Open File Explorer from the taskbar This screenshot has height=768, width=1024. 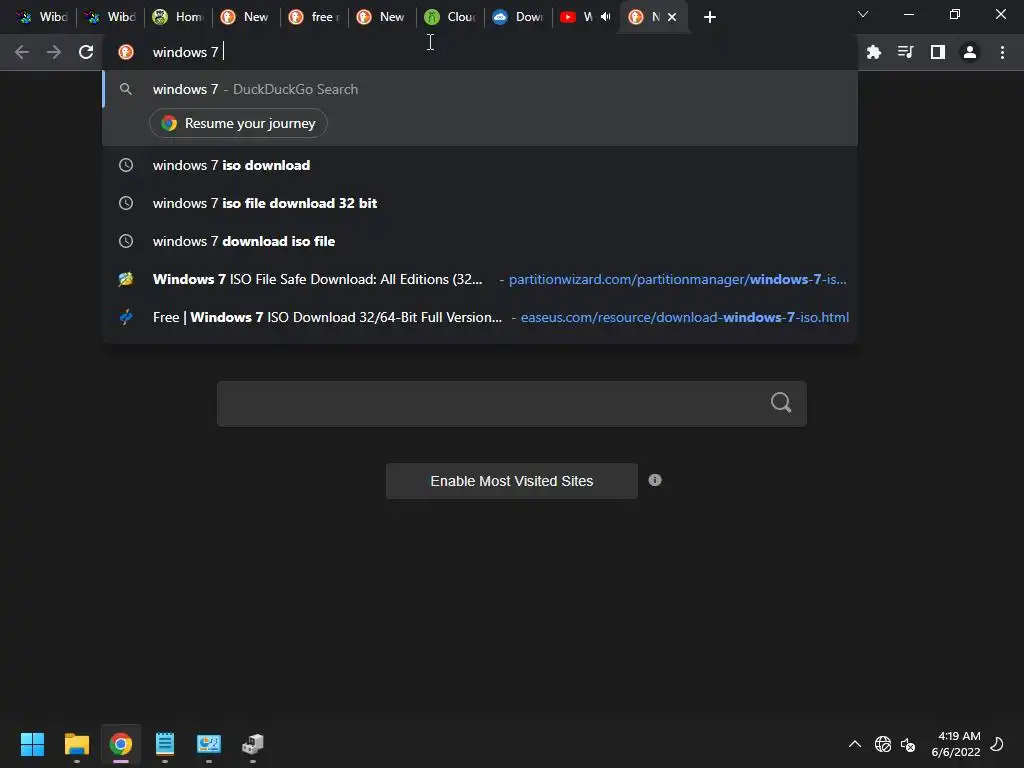point(76,744)
